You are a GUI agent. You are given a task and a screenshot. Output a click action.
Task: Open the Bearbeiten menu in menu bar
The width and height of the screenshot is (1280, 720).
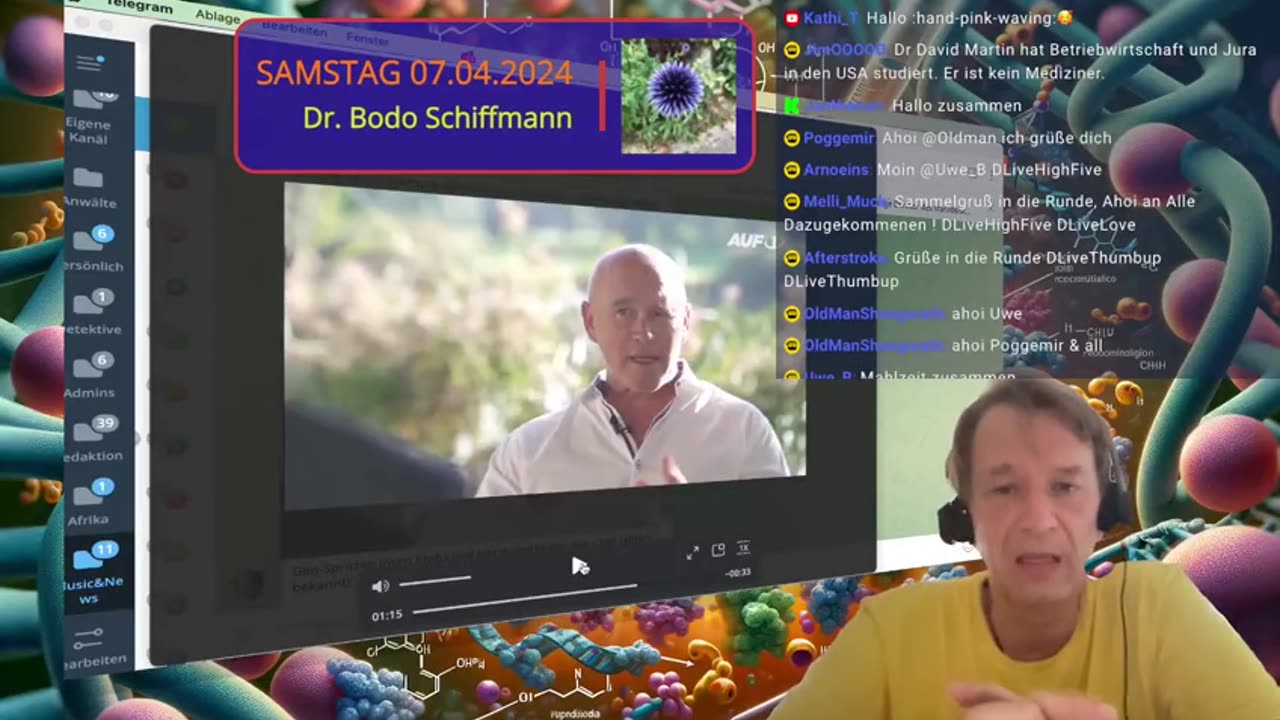coord(294,28)
